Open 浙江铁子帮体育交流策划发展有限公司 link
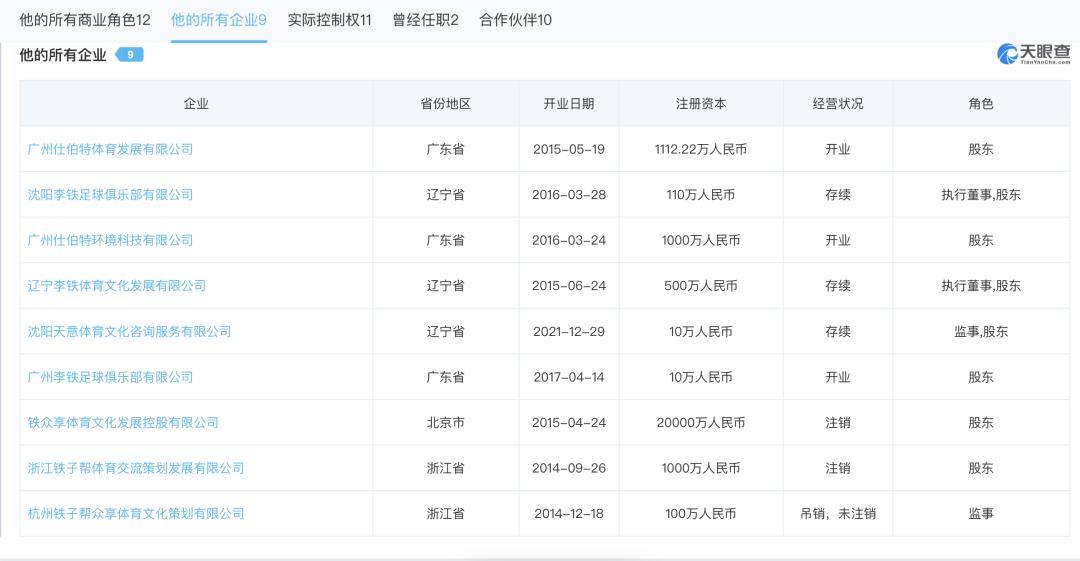The height and width of the screenshot is (561, 1080). 136,468
